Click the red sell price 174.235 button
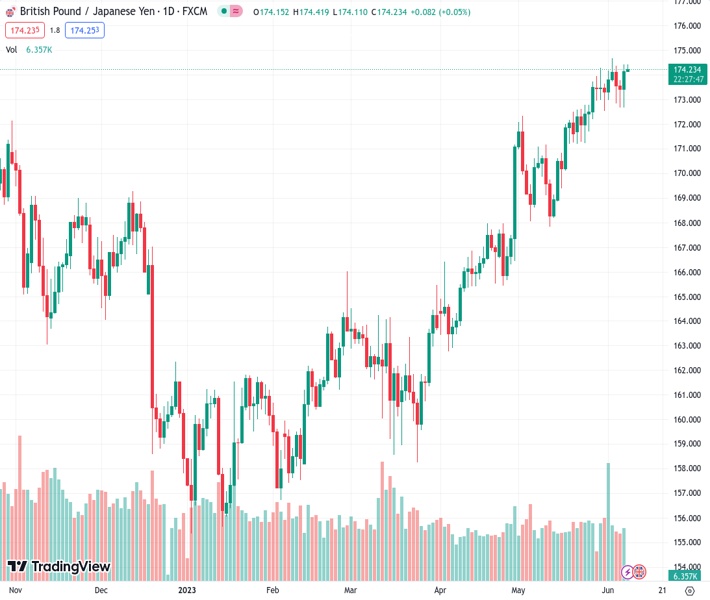Image resolution: width=710 pixels, height=600 pixels. pyautogui.click(x=24, y=30)
